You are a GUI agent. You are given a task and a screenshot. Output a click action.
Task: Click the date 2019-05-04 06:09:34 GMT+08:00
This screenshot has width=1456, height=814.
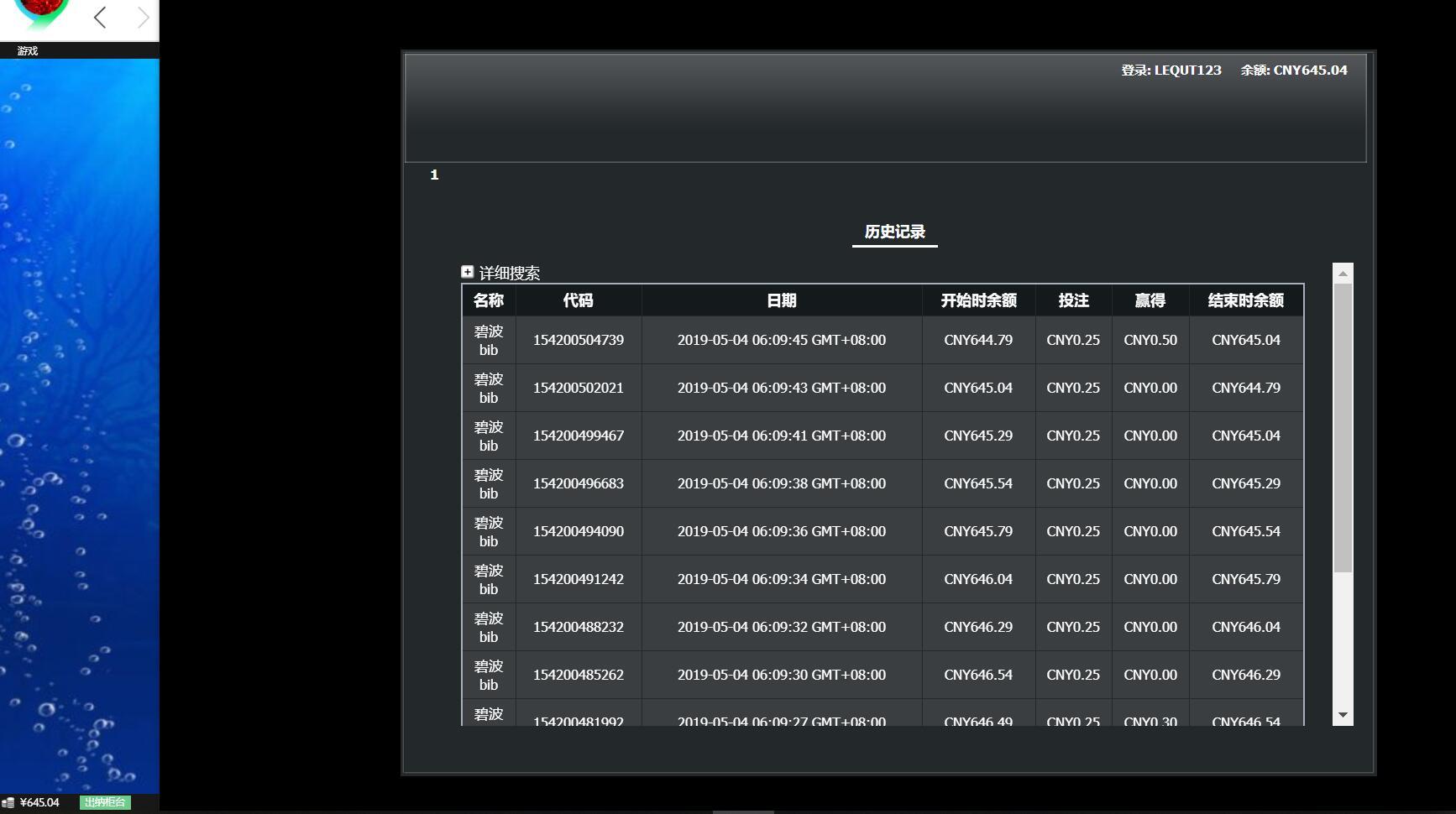[782, 579]
